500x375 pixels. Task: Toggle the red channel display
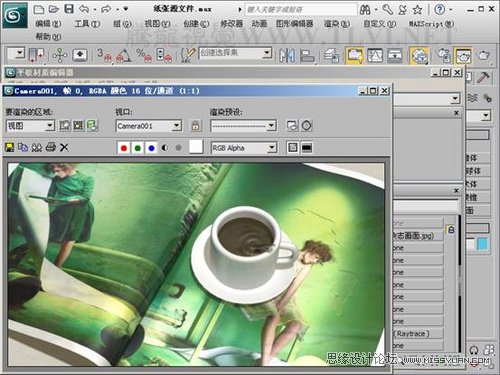coord(124,148)
